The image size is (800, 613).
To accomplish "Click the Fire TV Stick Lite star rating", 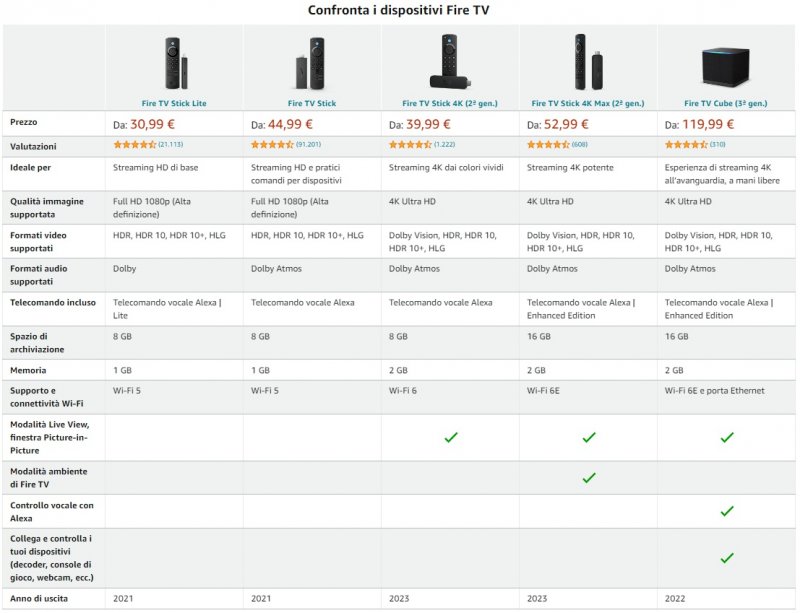I will click(x=134, y=145).
